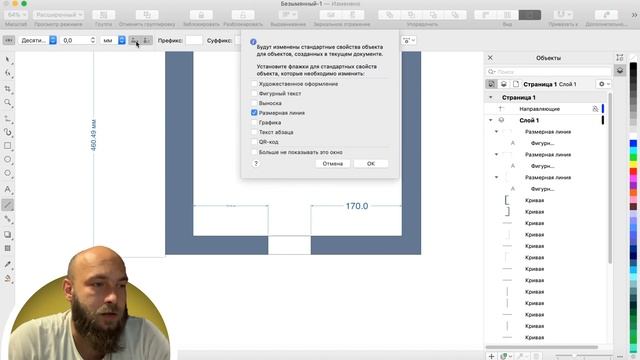The width and height of the screenshot is (640, 360).
Task: Select the Polygon tool
Action: point(8,173)
